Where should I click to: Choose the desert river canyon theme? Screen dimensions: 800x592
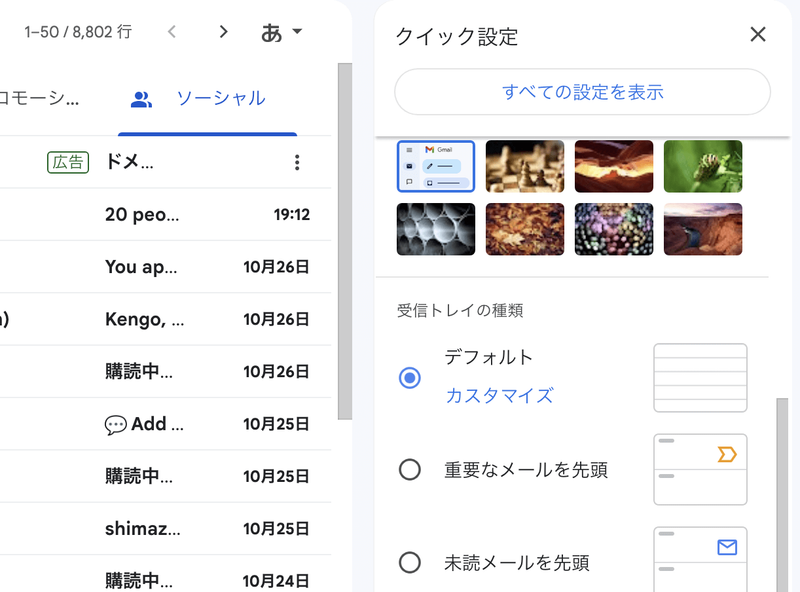[x=703, y=229]
